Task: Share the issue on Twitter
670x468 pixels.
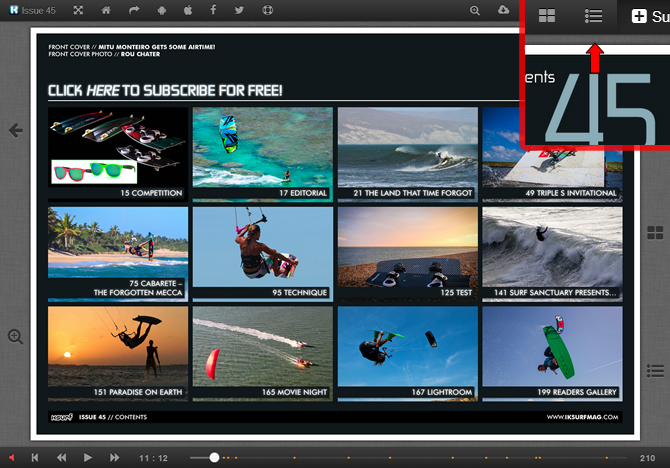Action: (239, 10)
